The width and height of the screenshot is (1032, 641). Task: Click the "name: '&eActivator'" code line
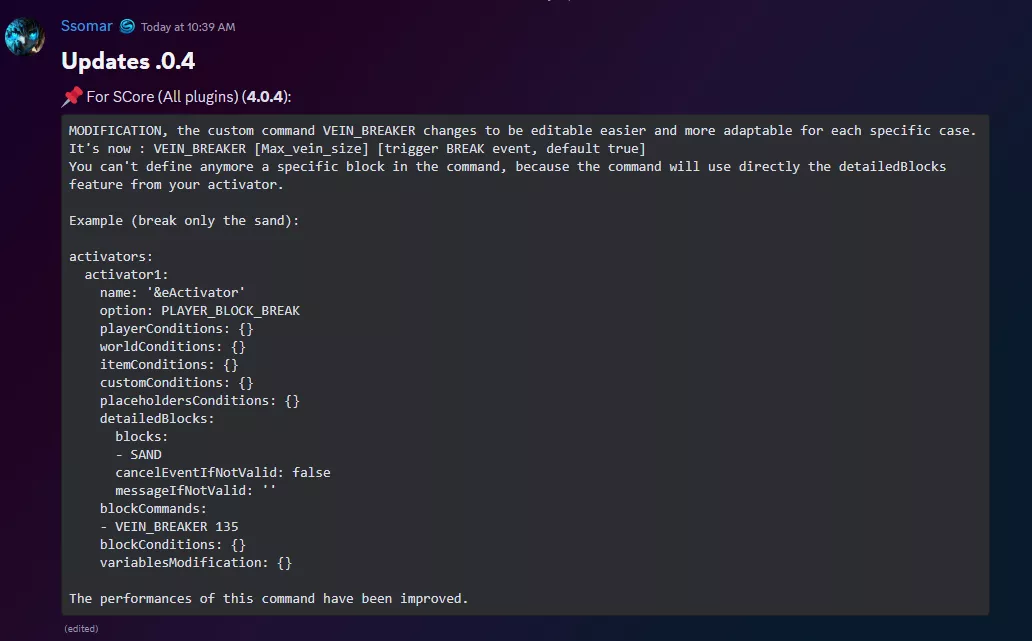172,292
